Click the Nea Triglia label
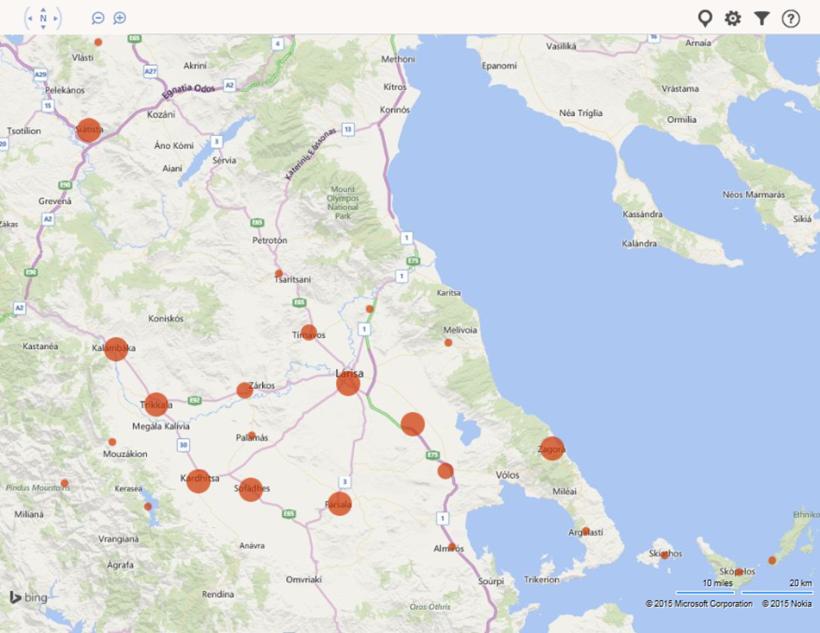Viewport: 820px width, 633px height. pyautogui.click(x=580, y=113)
